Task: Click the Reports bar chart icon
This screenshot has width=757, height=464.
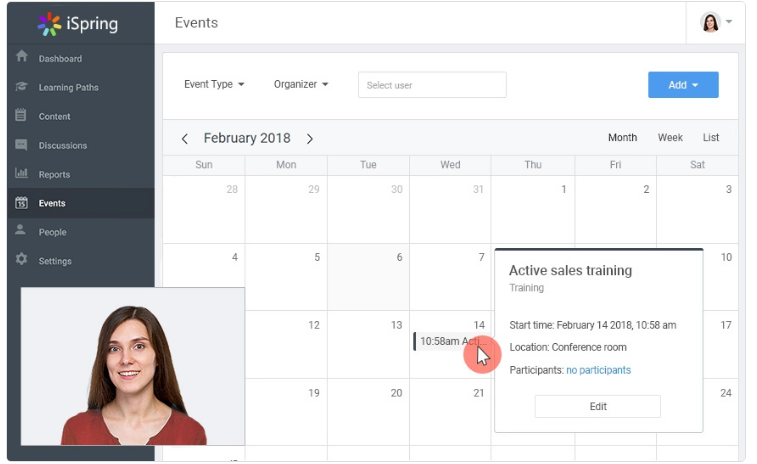Action: [21, 173]
